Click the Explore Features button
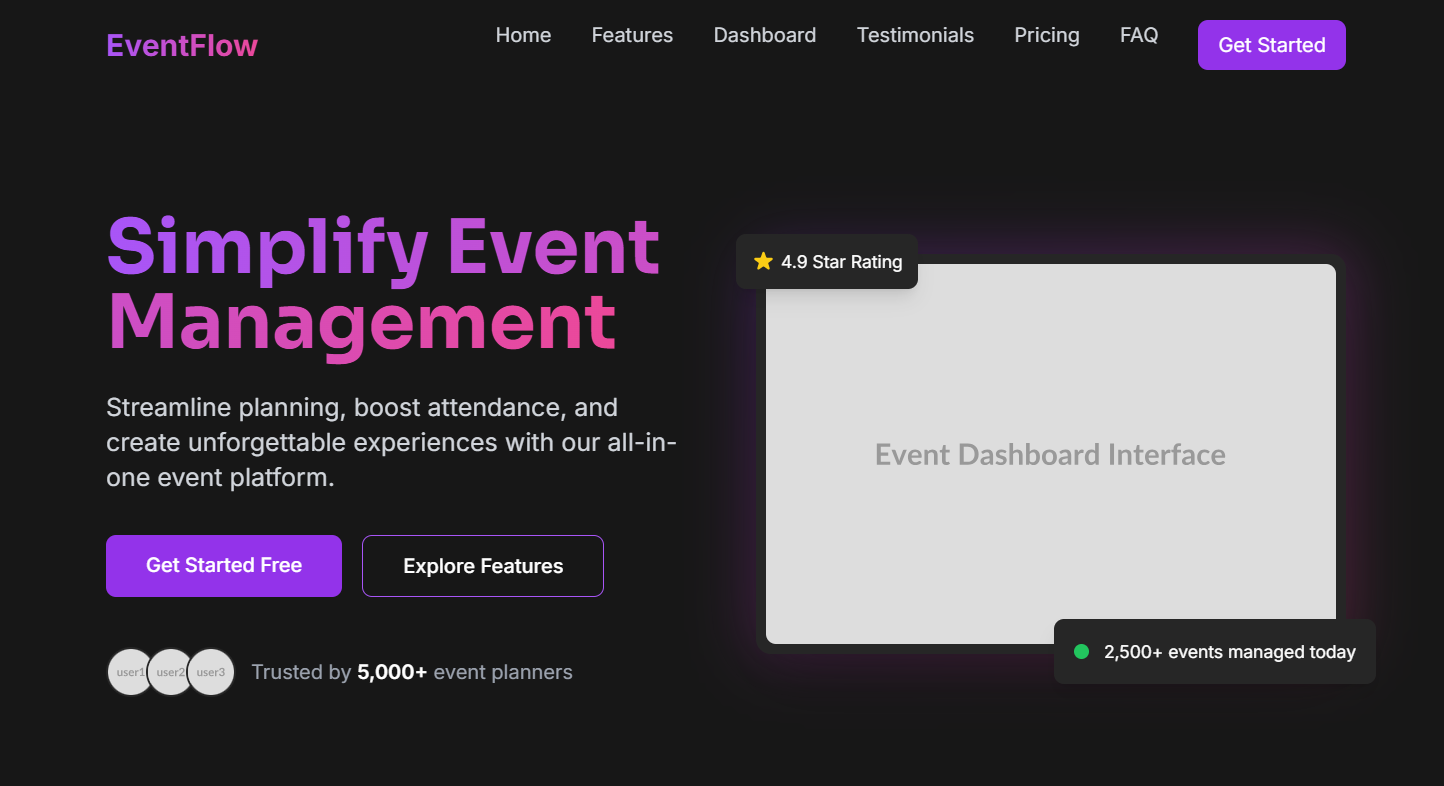This screenshot has height=786, width=1444. point(483,566)
